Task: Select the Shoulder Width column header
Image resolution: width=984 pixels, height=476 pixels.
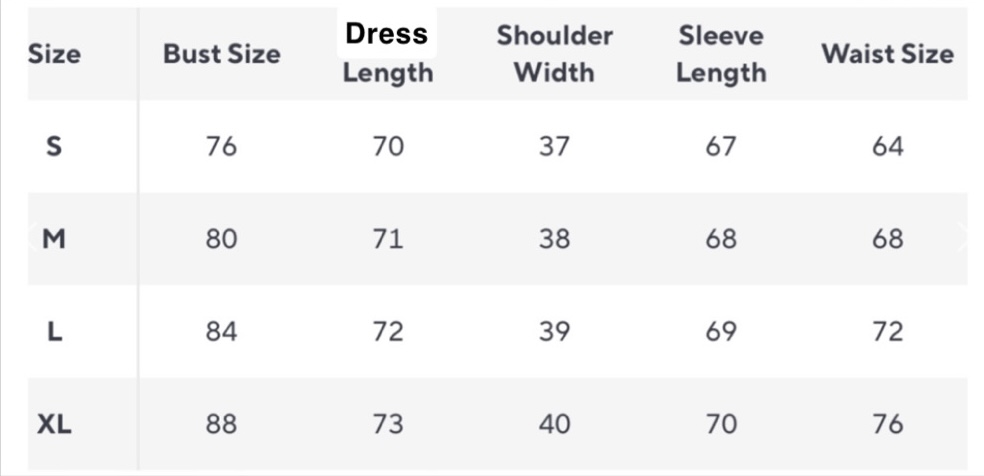Action: pyautogui.click(x=554, y=54)
